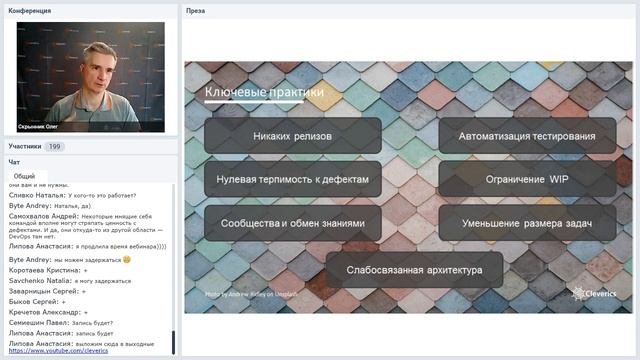
Task: Open the youtube.com/cleverics link in chat
Action: 58,351
